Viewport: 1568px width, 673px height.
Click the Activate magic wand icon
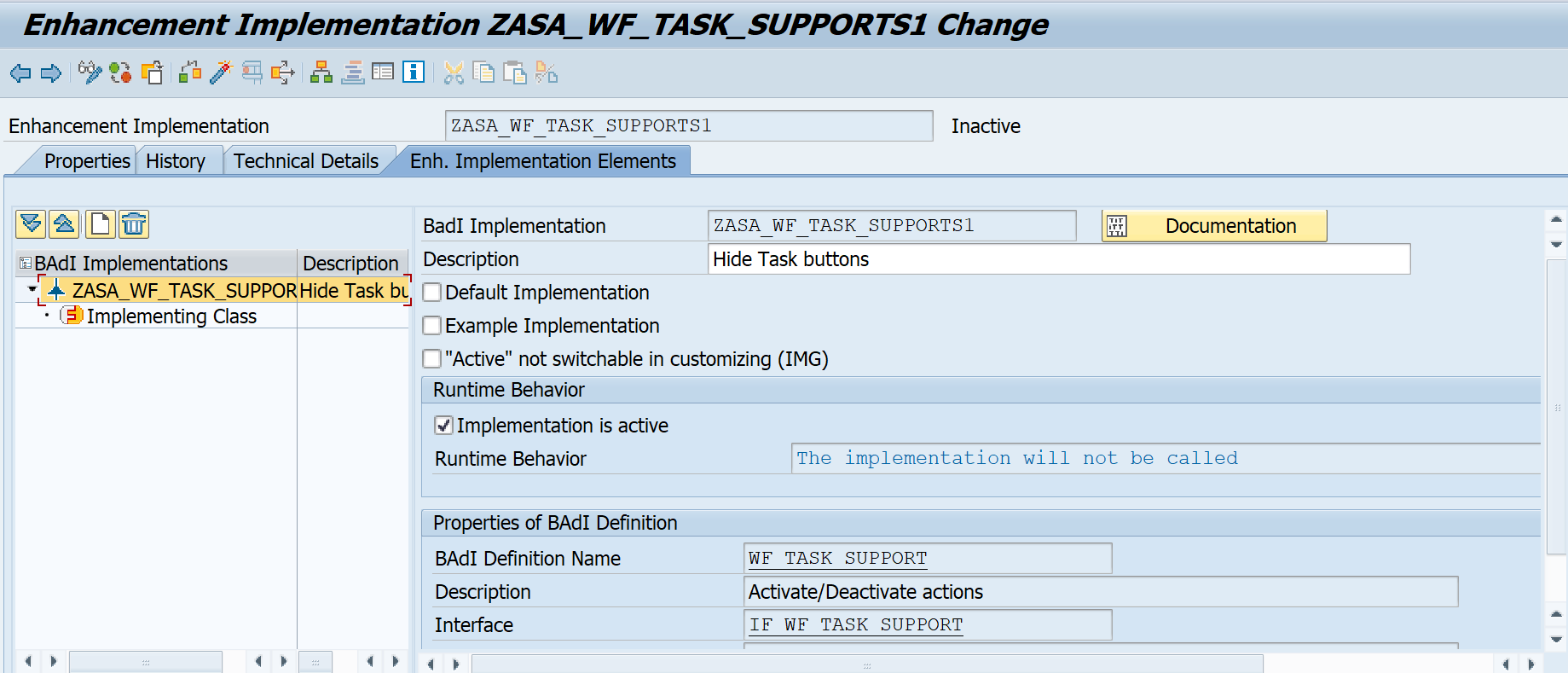[x=221, y=73]
